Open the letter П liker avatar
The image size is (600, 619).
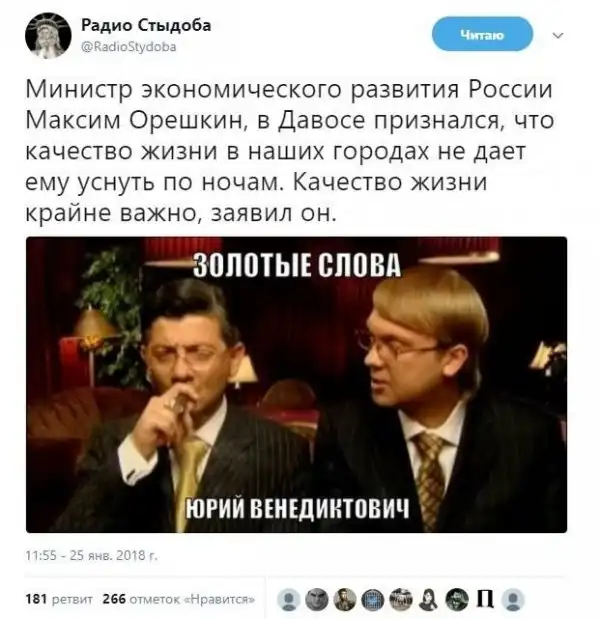click(485, 599)
